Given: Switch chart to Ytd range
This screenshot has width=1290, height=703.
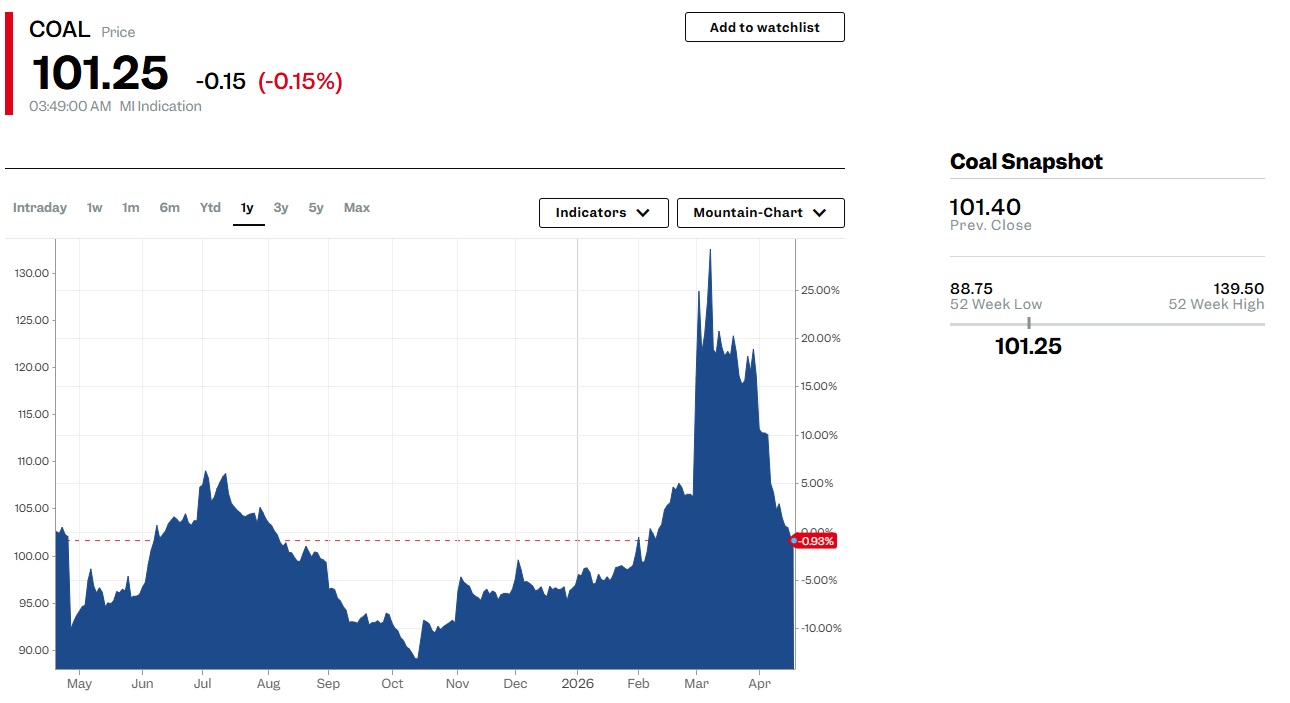Looking at the screenshot, I should tap(210, 208).
